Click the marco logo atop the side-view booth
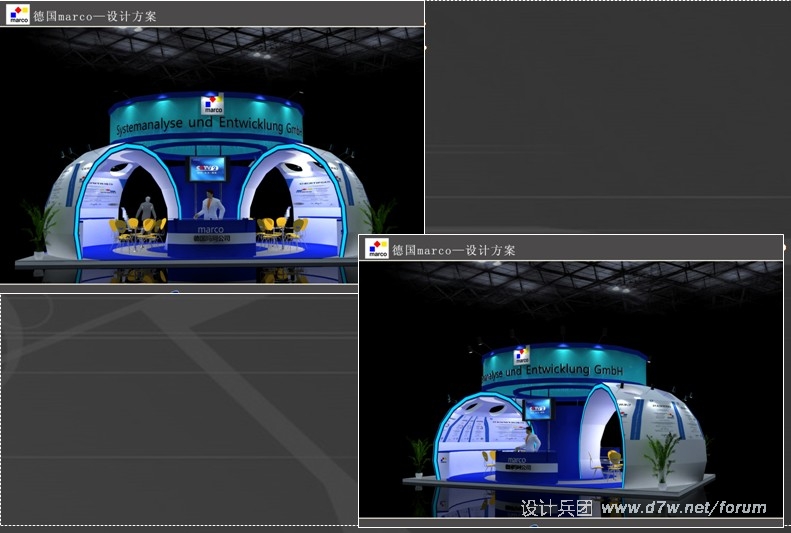Viewport: 791px width, 533px height. click(522, 355)
